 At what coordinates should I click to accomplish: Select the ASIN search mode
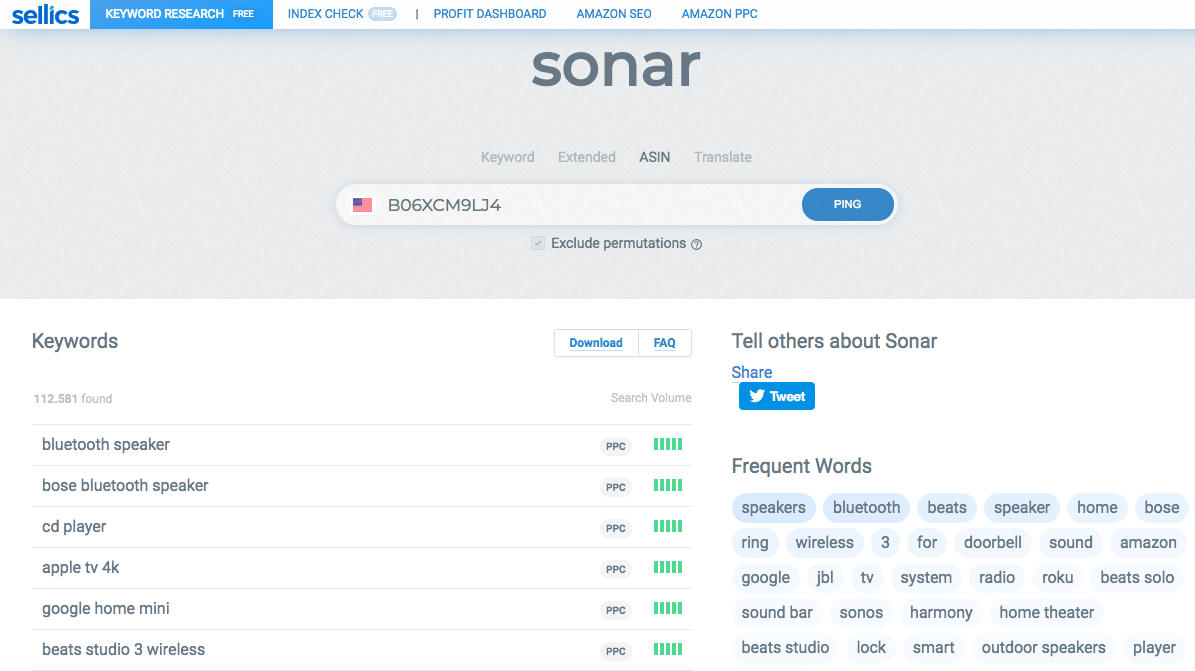(655, 157)
